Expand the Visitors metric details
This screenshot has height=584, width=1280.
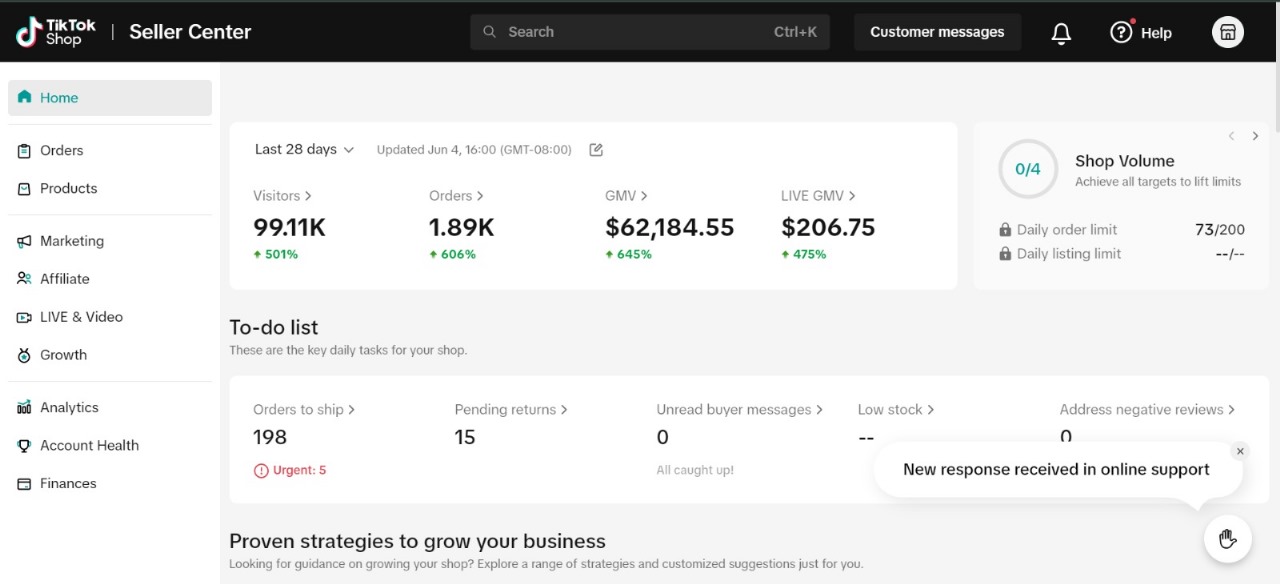(x=282, y=196)
